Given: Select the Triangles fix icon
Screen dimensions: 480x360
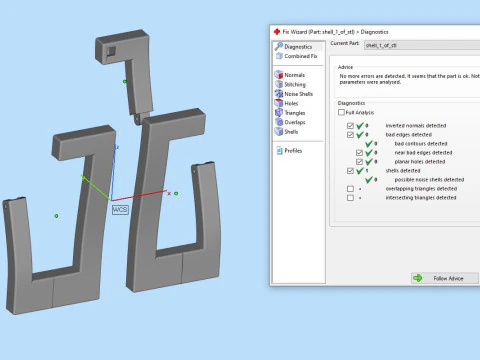Looking at the screenshot, I should pyautogui.click(x=279, y=113).
